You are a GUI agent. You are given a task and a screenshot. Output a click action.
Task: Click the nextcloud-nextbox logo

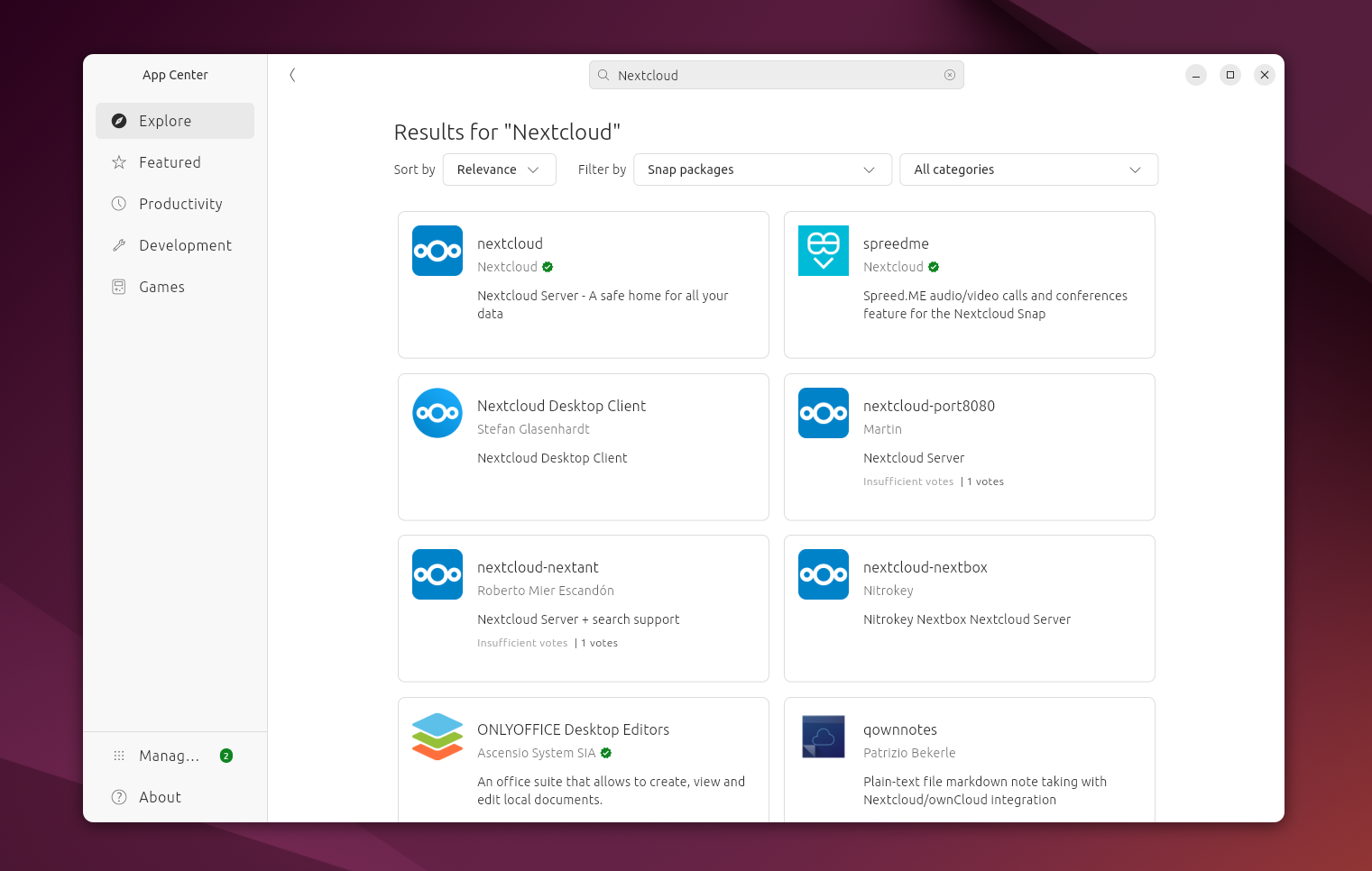pos(824,574)
